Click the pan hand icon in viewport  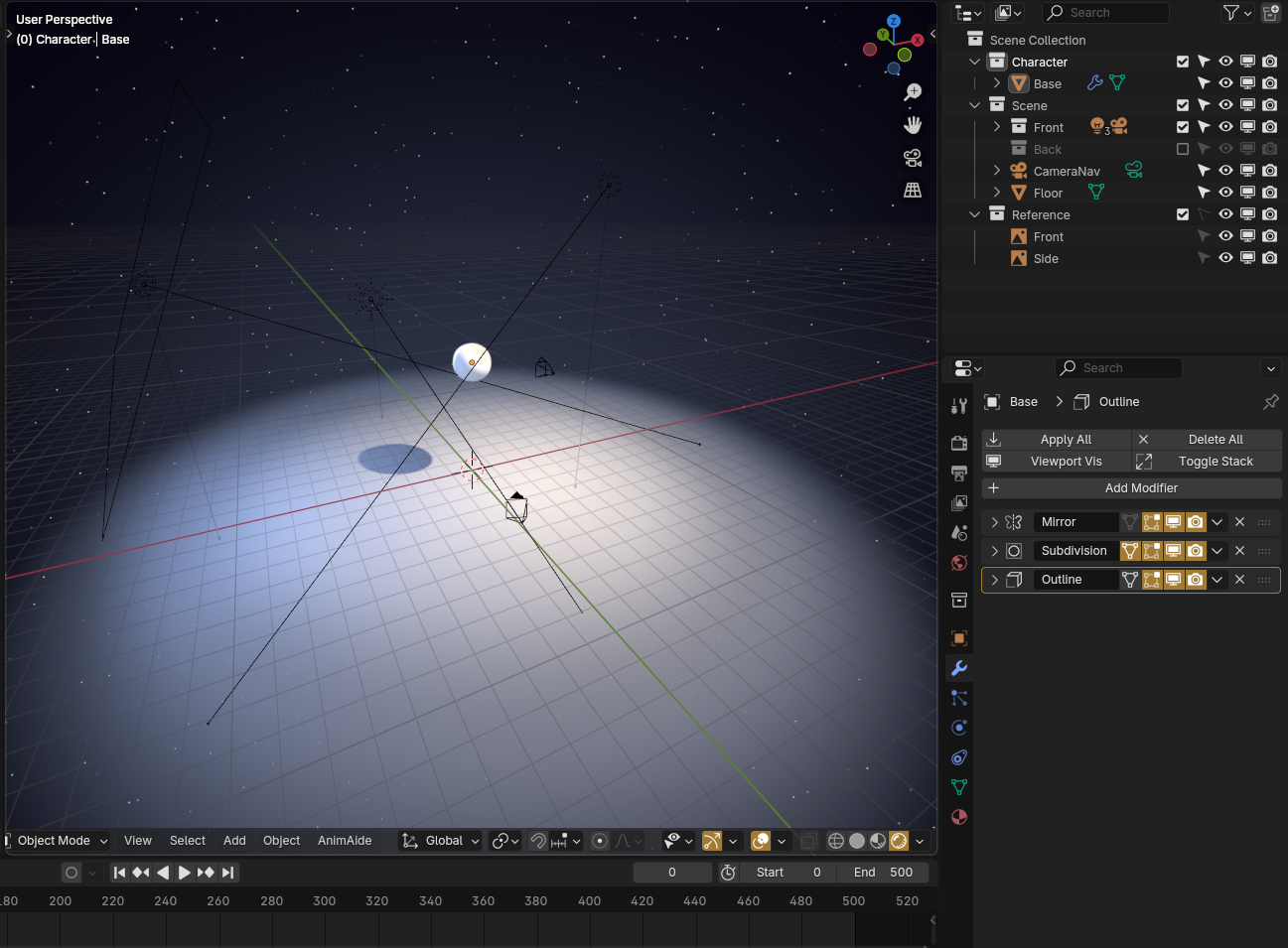[913, 125]
